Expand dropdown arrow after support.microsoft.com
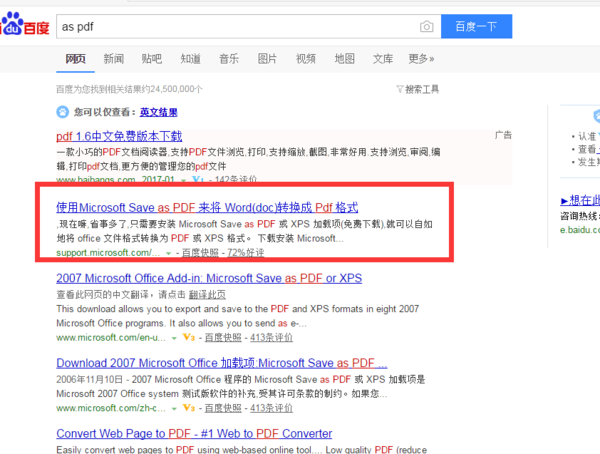This screenshot has width=600, height=454. [168, 253]
